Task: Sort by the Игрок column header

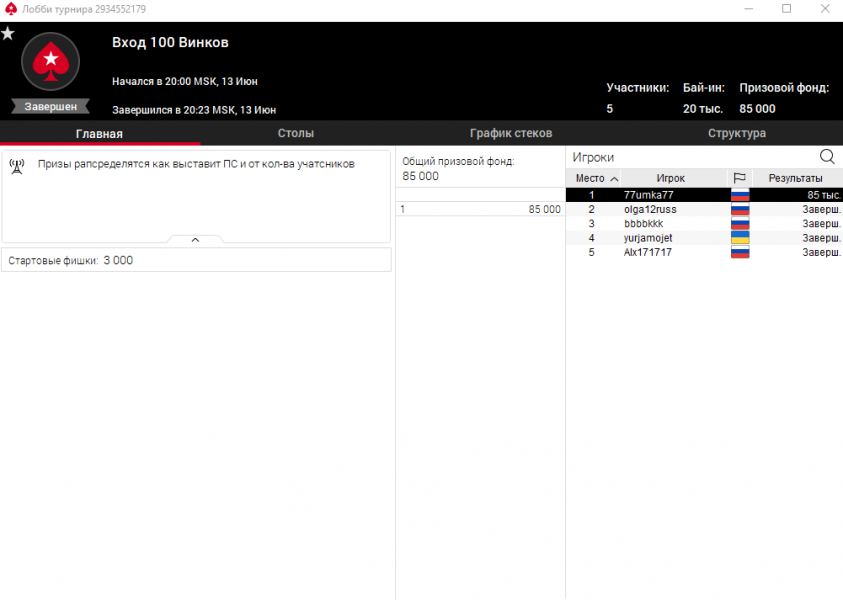Action: pos(671,178)
